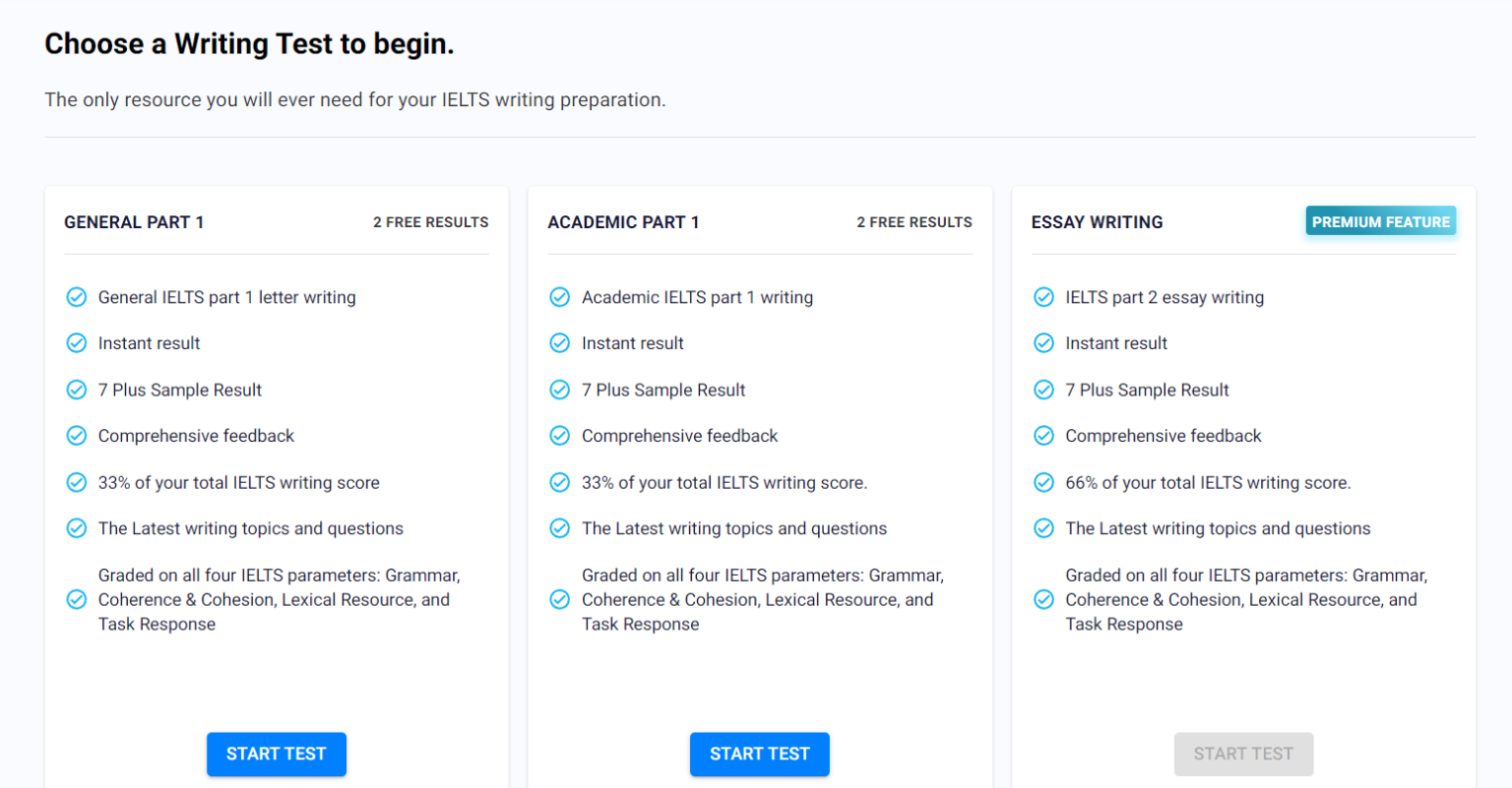Click check icon by 7 Plus Sample Result in Academic card
This screenshot has width=1512, height=788.
click(559, 390)
